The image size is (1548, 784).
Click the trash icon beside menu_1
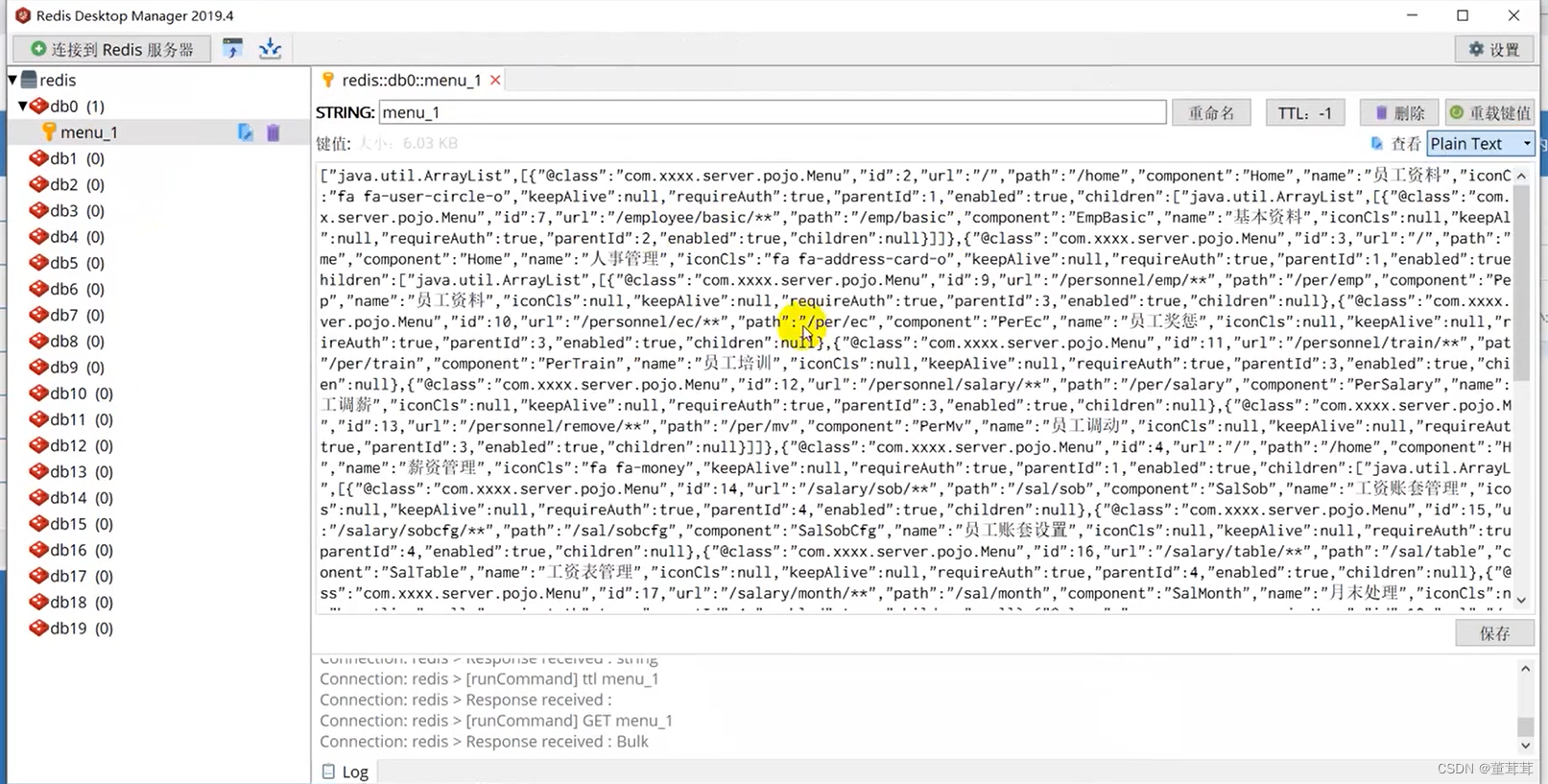[x=273, y=132]
